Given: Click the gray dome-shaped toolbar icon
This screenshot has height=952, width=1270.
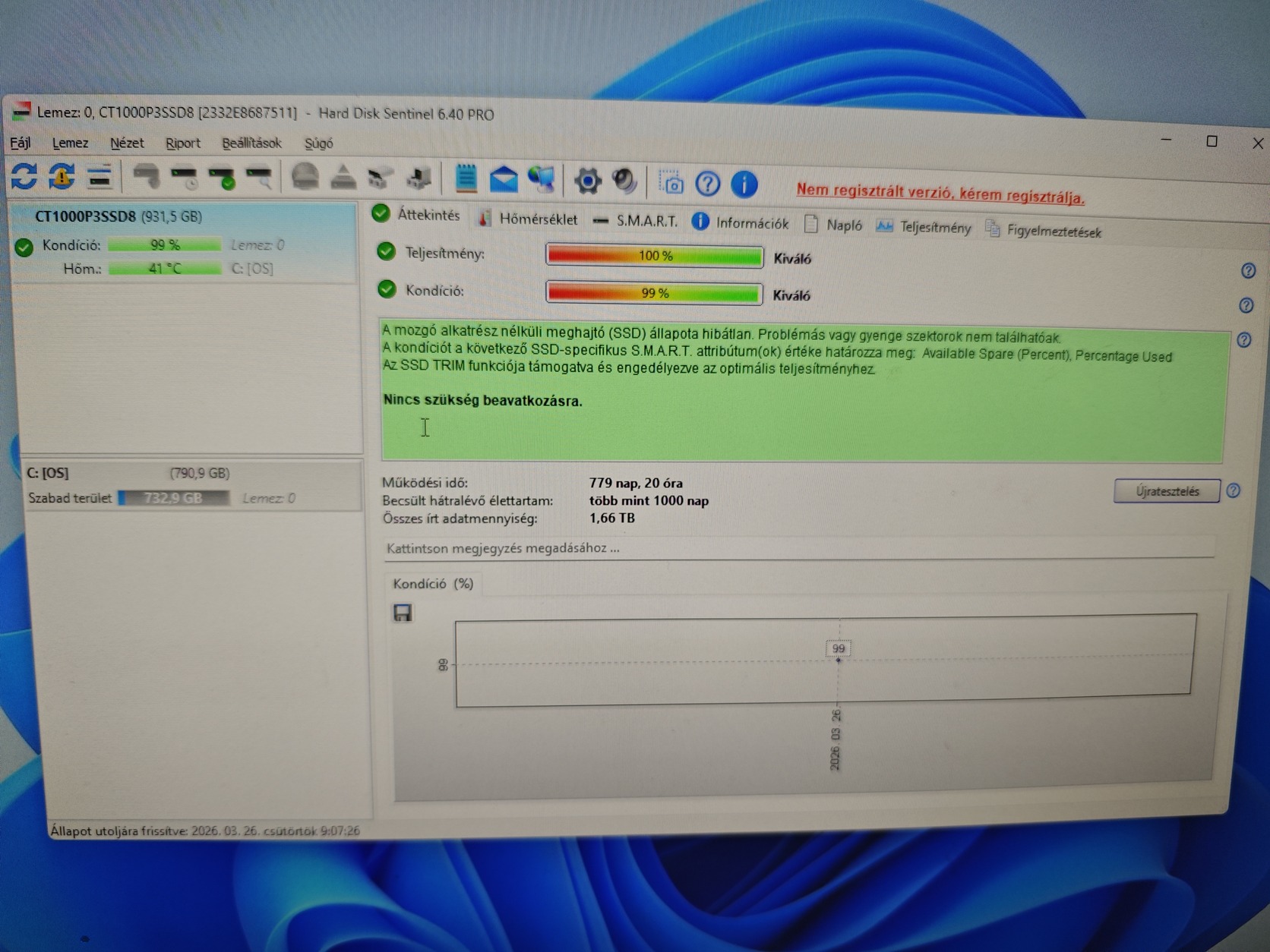Looking at the screenshot, I should [305, 178].
